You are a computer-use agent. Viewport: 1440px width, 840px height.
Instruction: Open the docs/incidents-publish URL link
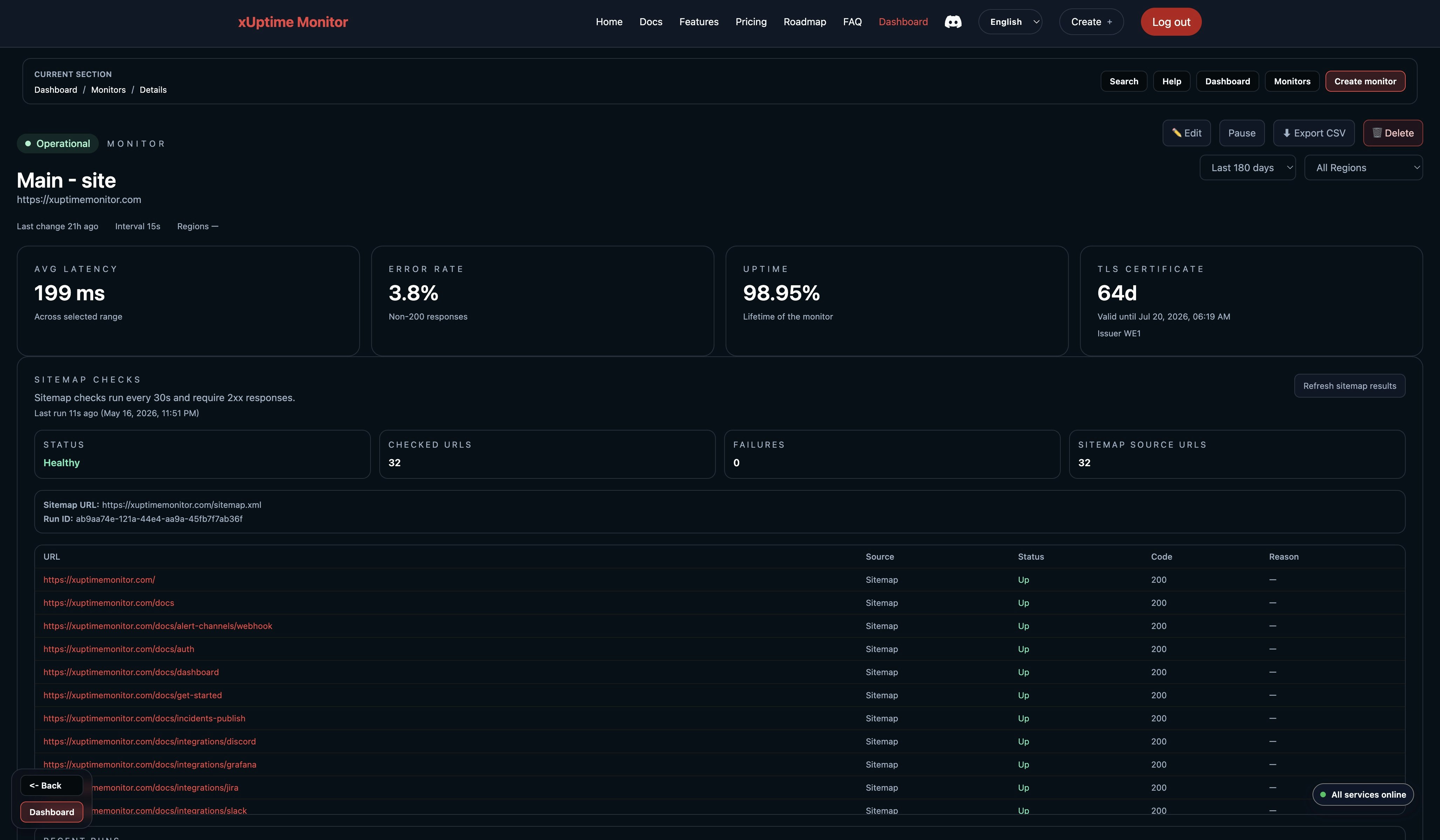pyautogui.click(x=144, y=718)
